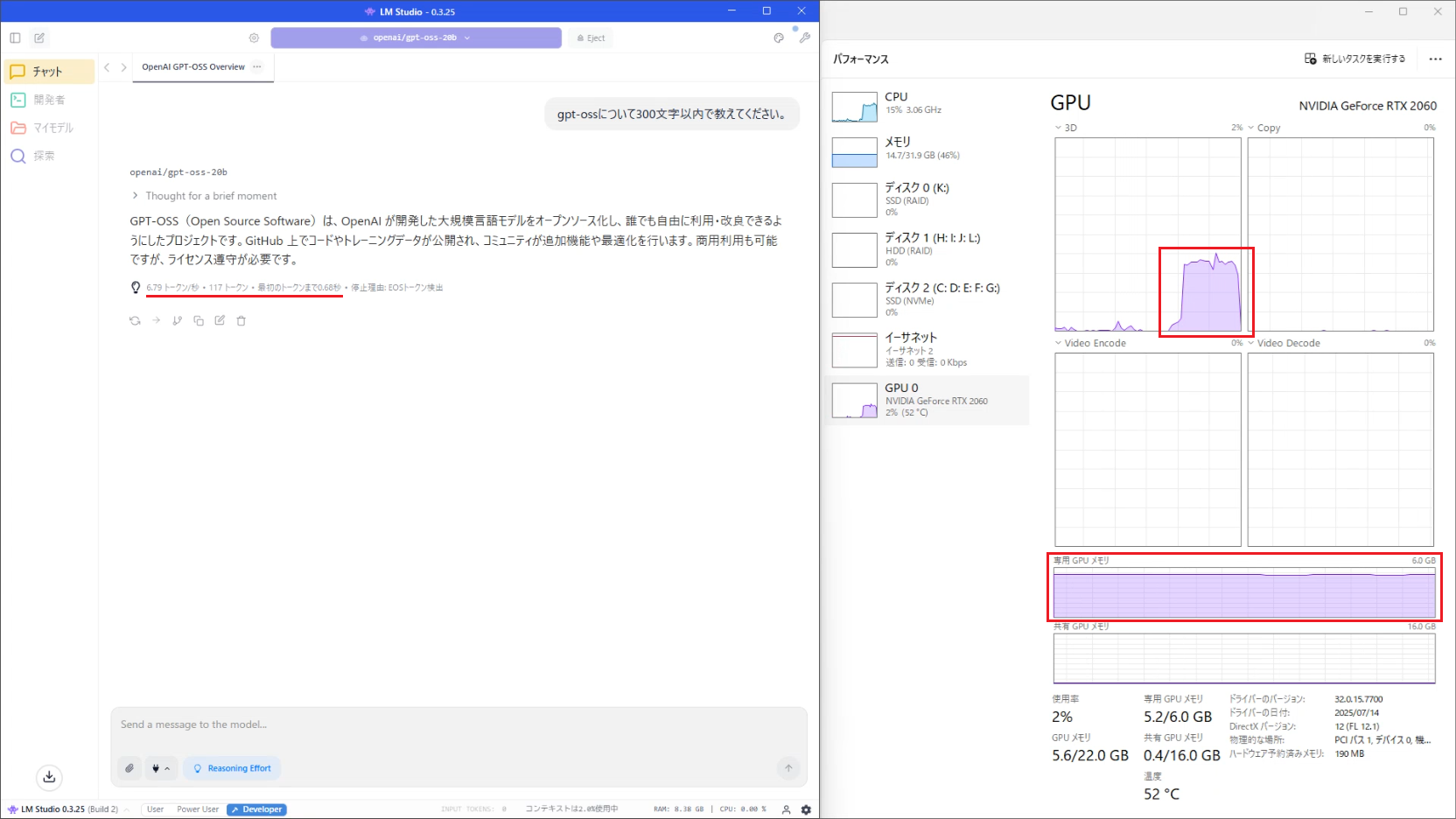This screenshot has height=819, width=1456.
Task: Click the Reasoning Effort button
Action: click(232, 768)
